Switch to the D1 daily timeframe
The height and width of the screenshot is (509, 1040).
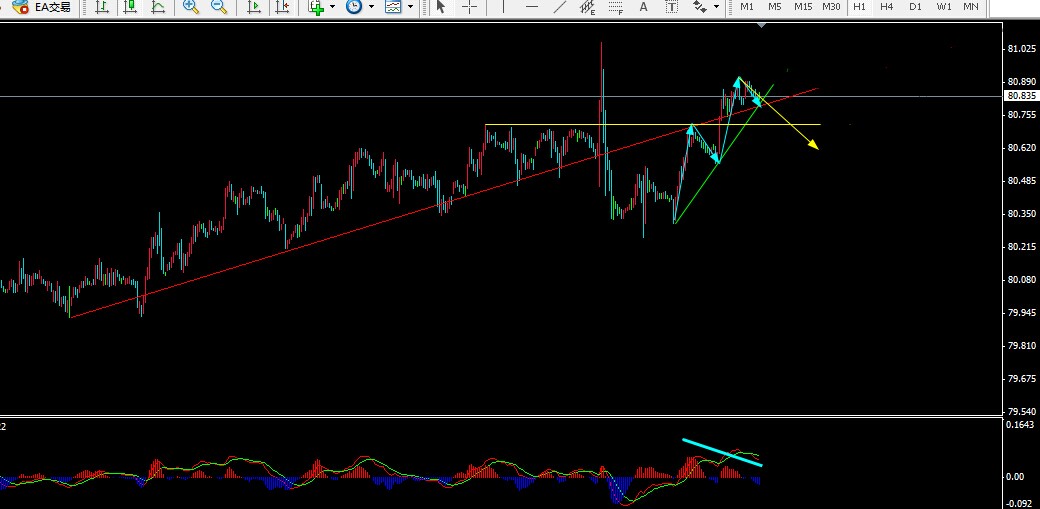[915, 7]
